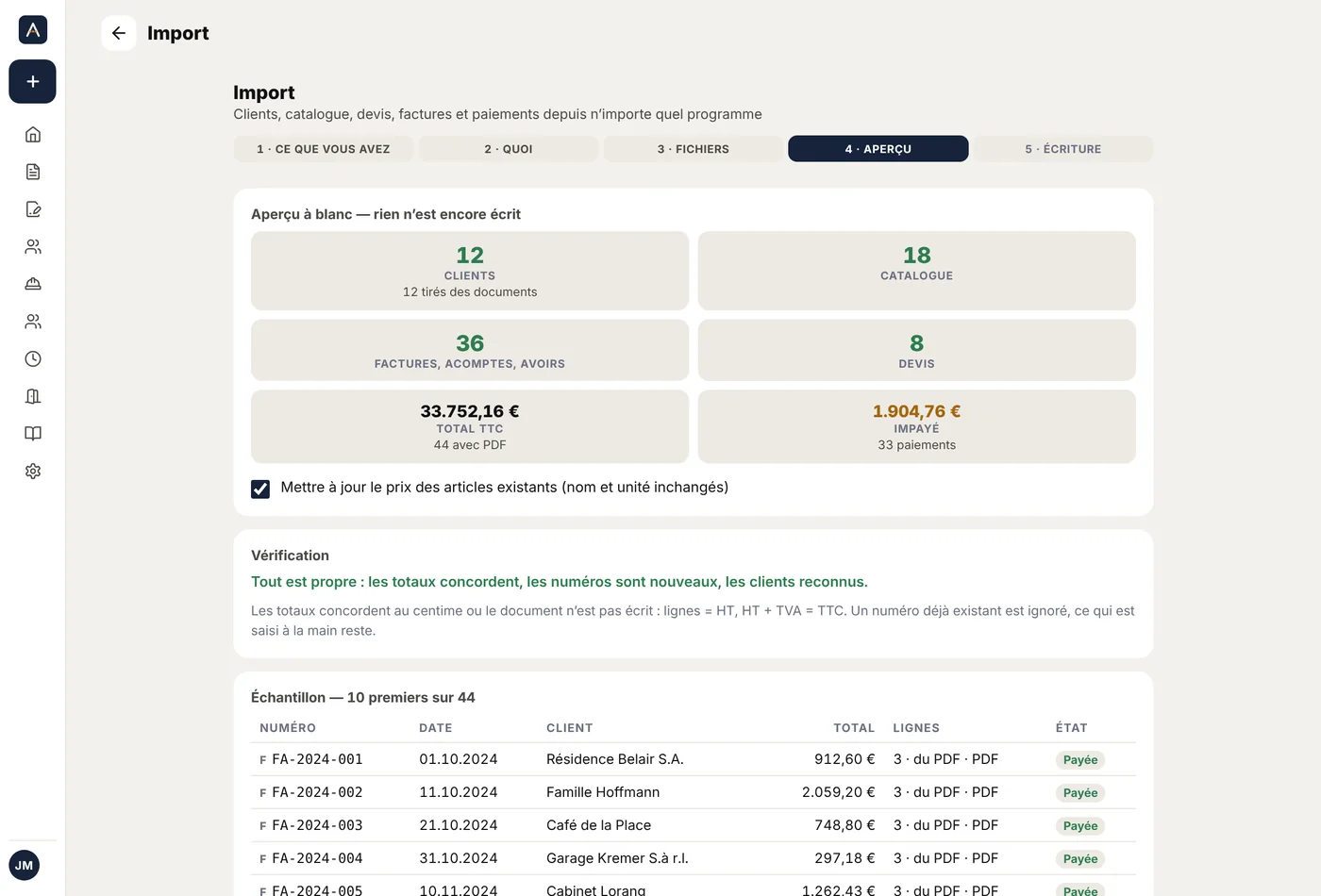Click client Famille Hoffmann
The width and height of the screenshot is (1321, 896).
[603, 792]
